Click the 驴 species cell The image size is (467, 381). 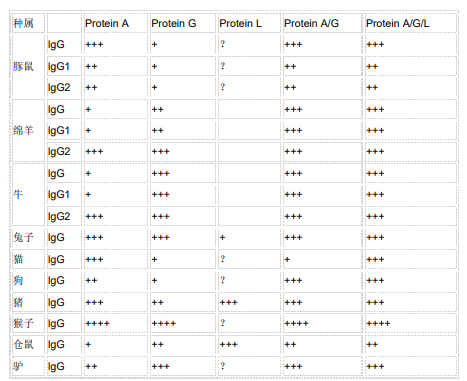28,366
